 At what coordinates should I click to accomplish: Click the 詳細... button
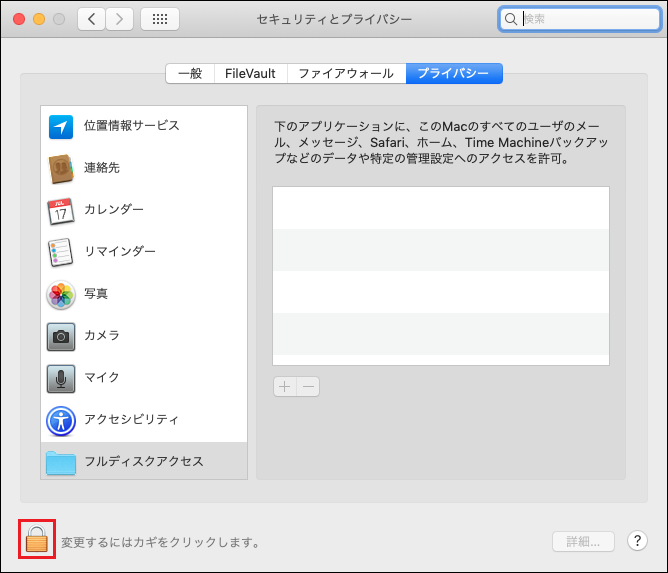[x=583, y=541]
